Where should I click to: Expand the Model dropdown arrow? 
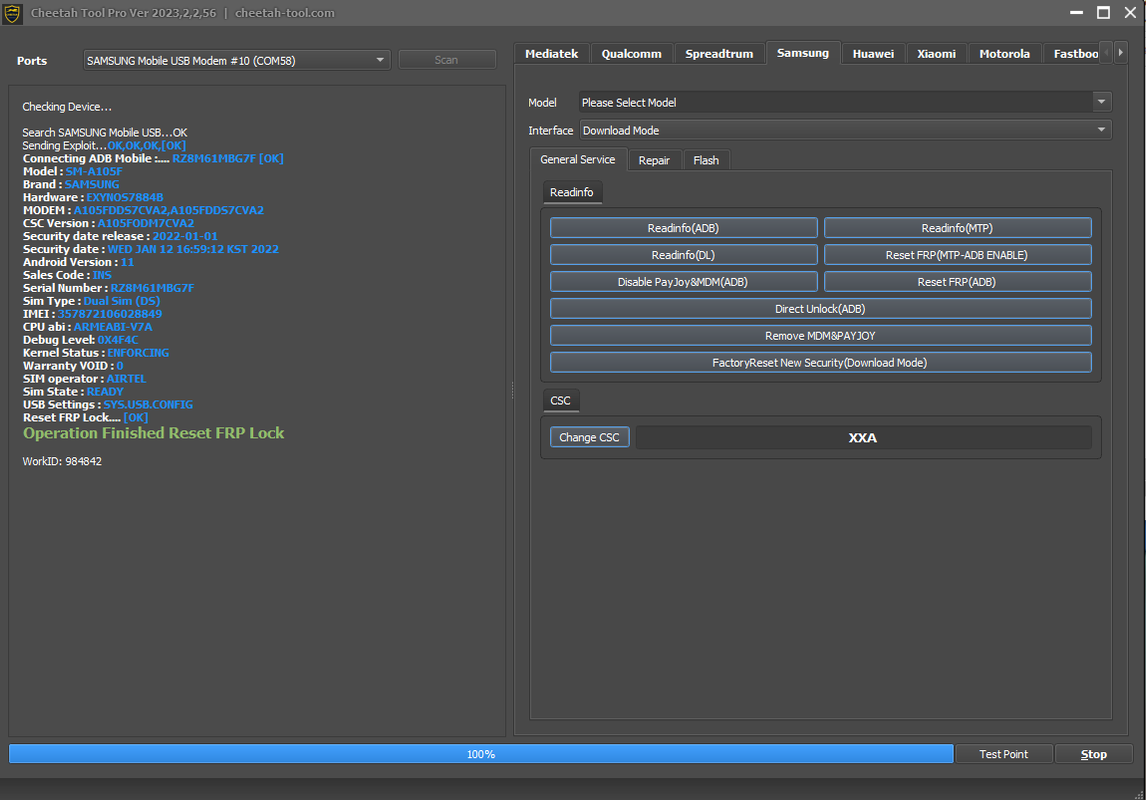pyautogui.click(x=1101, y=102)
